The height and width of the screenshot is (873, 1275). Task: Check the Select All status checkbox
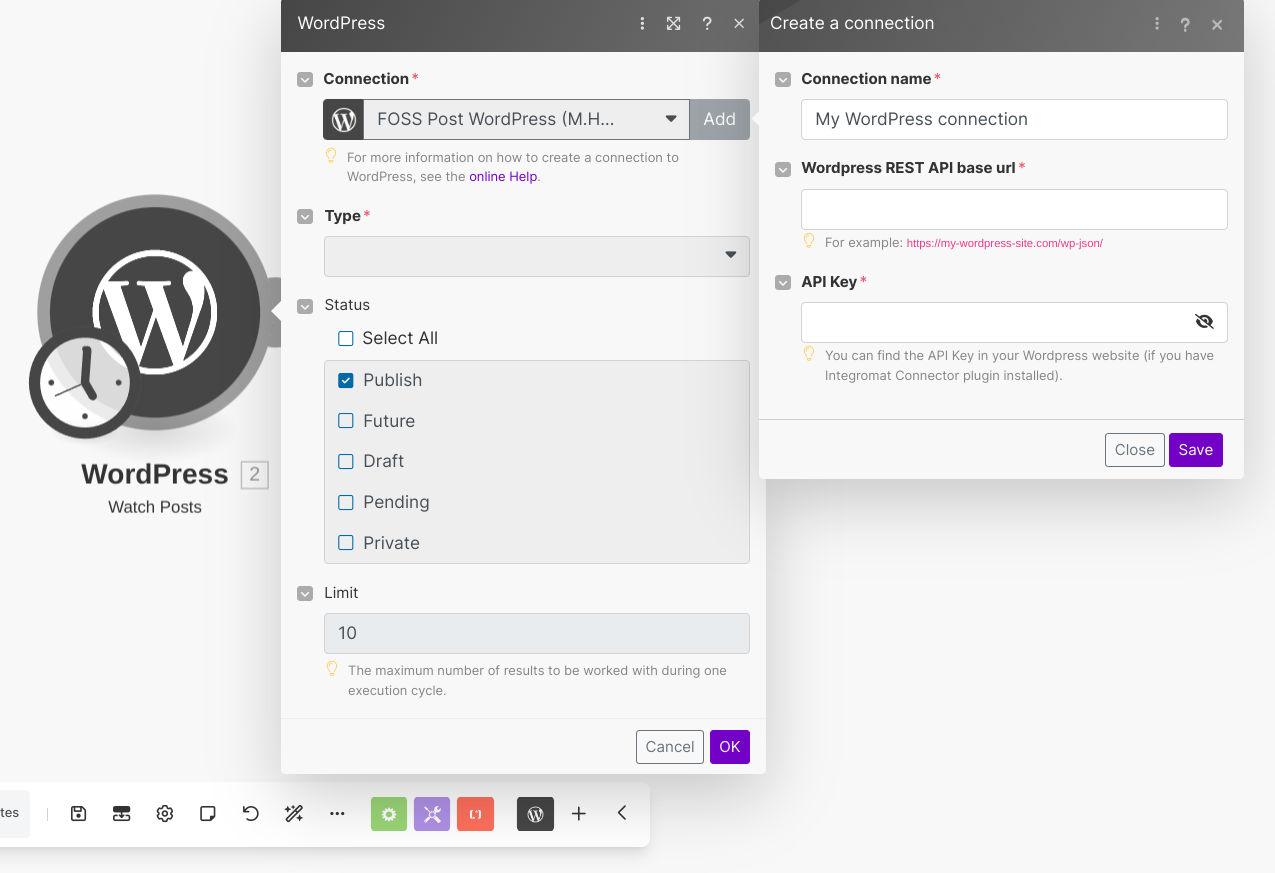346,339
